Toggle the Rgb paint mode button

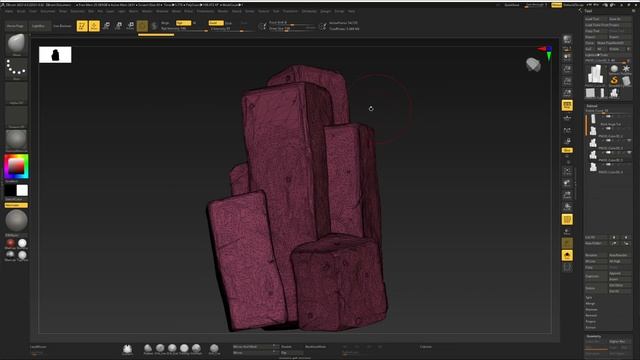[x=183, y=23]
